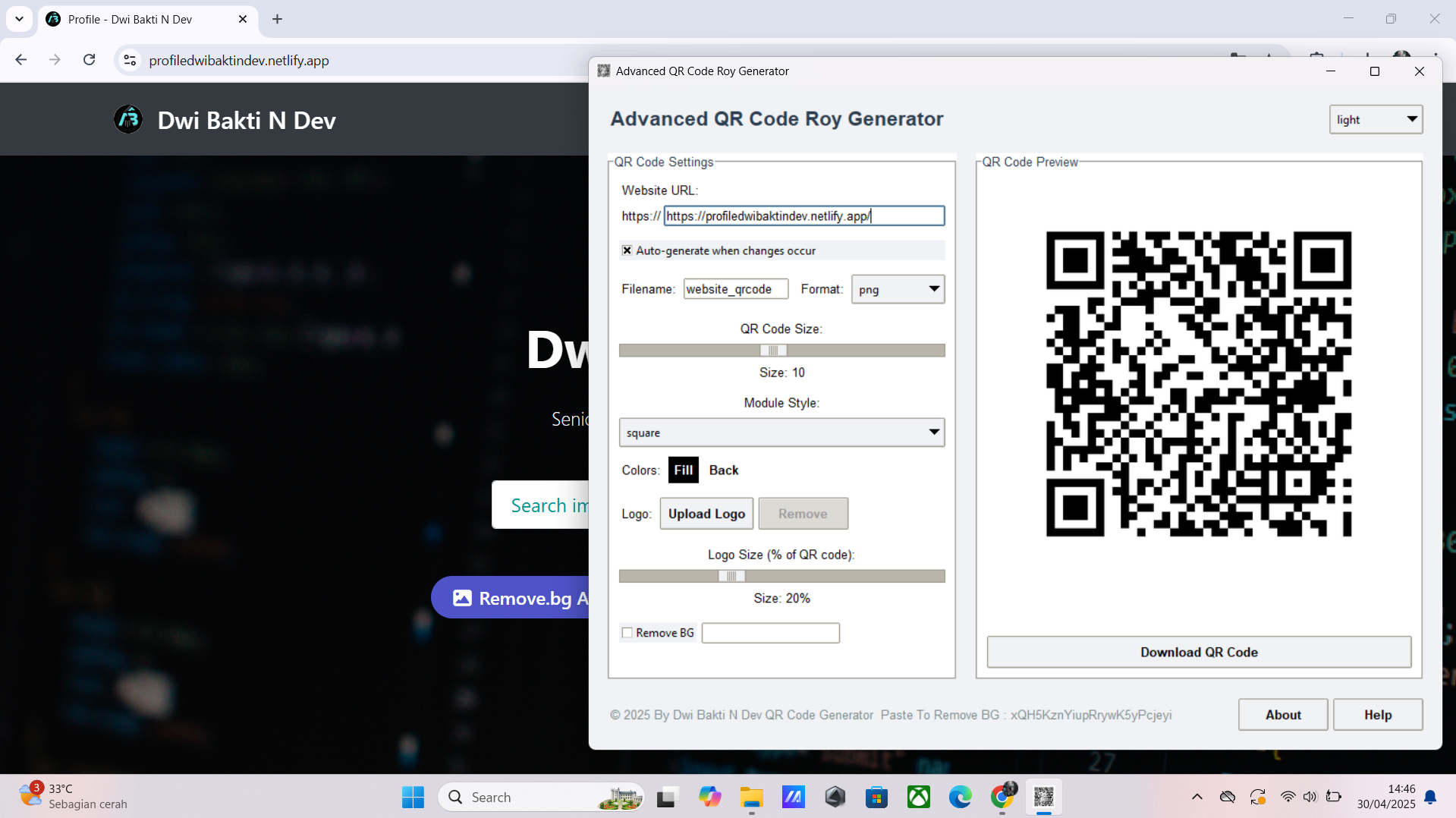Viewport: 1456px width, 818px height.
Task: Pick the Fill color swatch
Action: point(683,470)
